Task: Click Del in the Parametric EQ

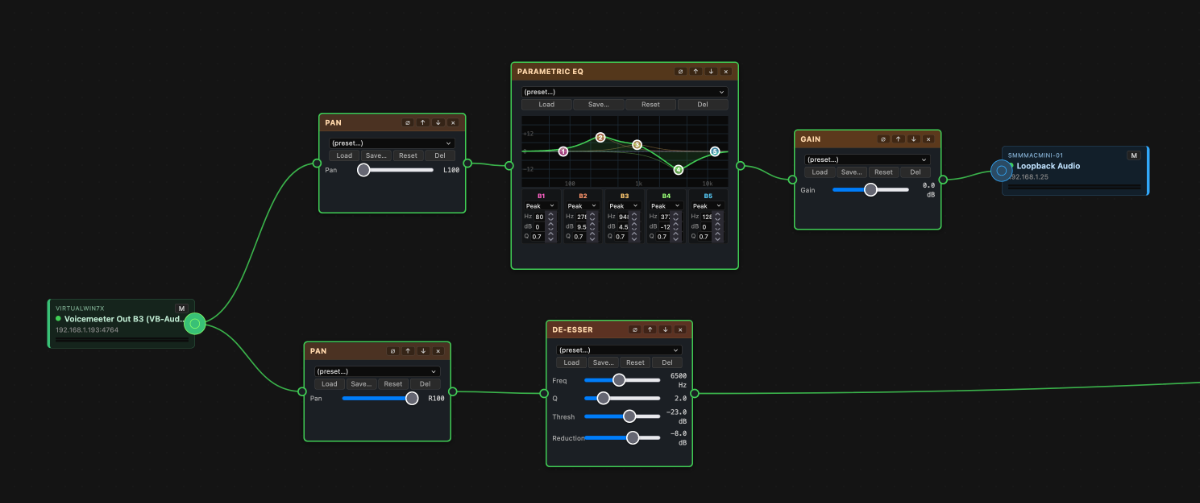Action: (x=703, y=104)
